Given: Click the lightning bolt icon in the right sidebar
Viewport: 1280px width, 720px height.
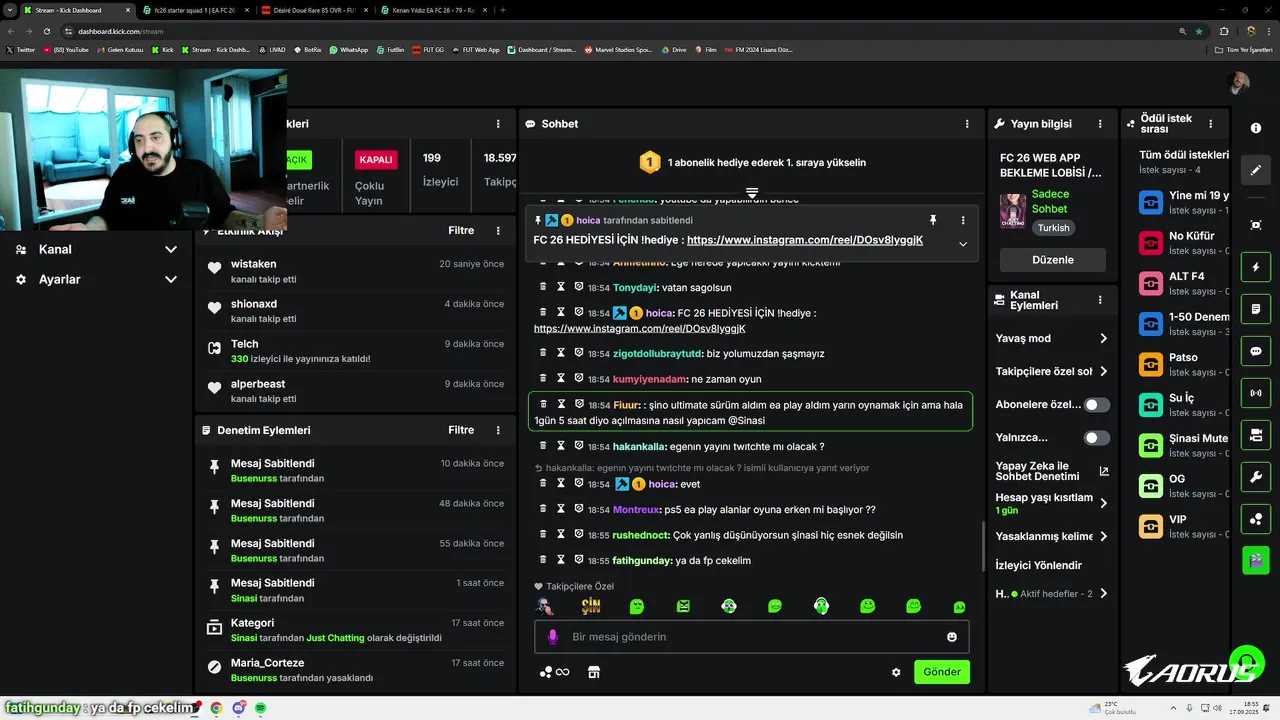Looking at the screenshot, I should (1256, 268).
